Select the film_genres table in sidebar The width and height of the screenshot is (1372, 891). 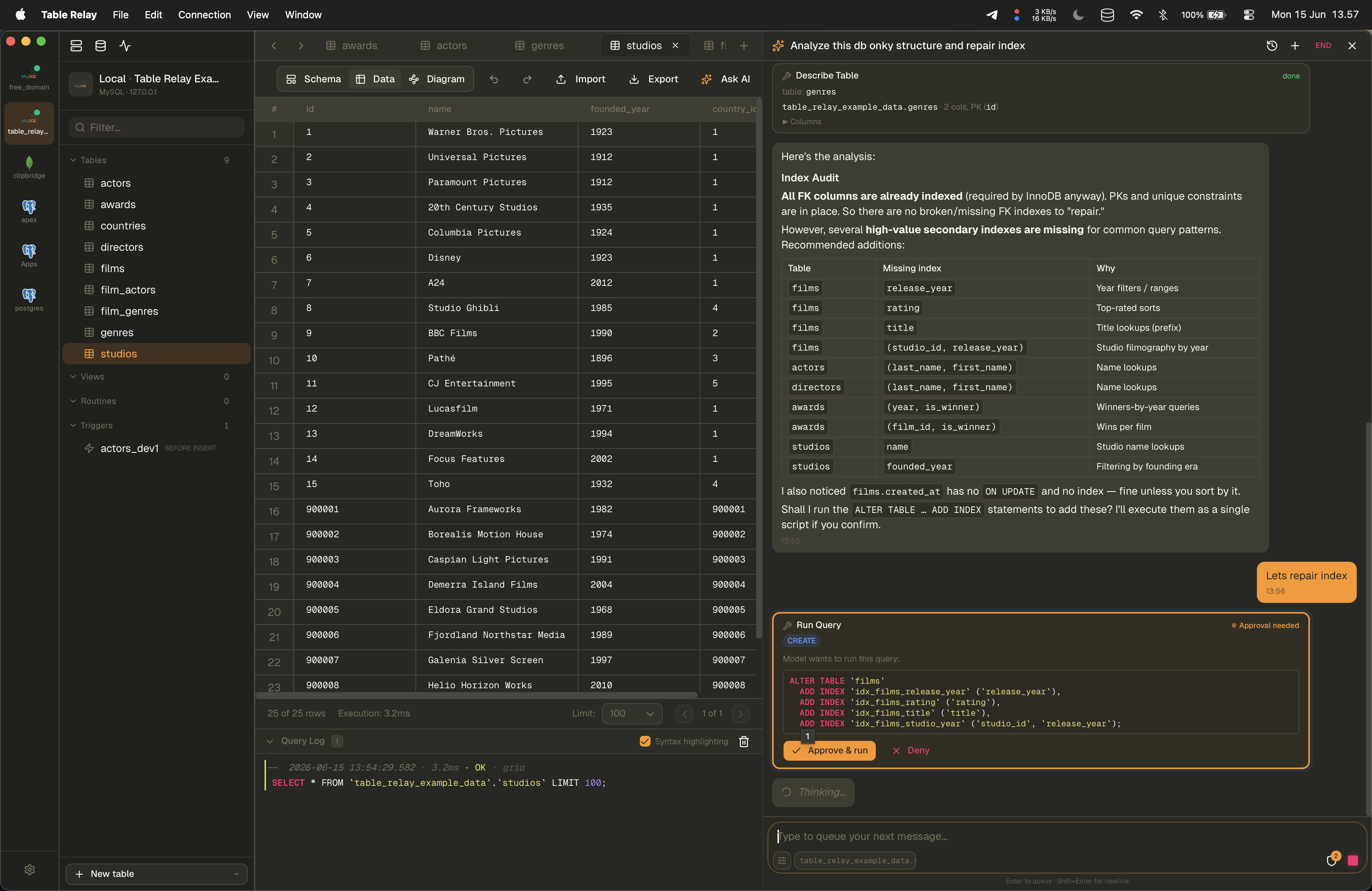(x=157, y=311)
